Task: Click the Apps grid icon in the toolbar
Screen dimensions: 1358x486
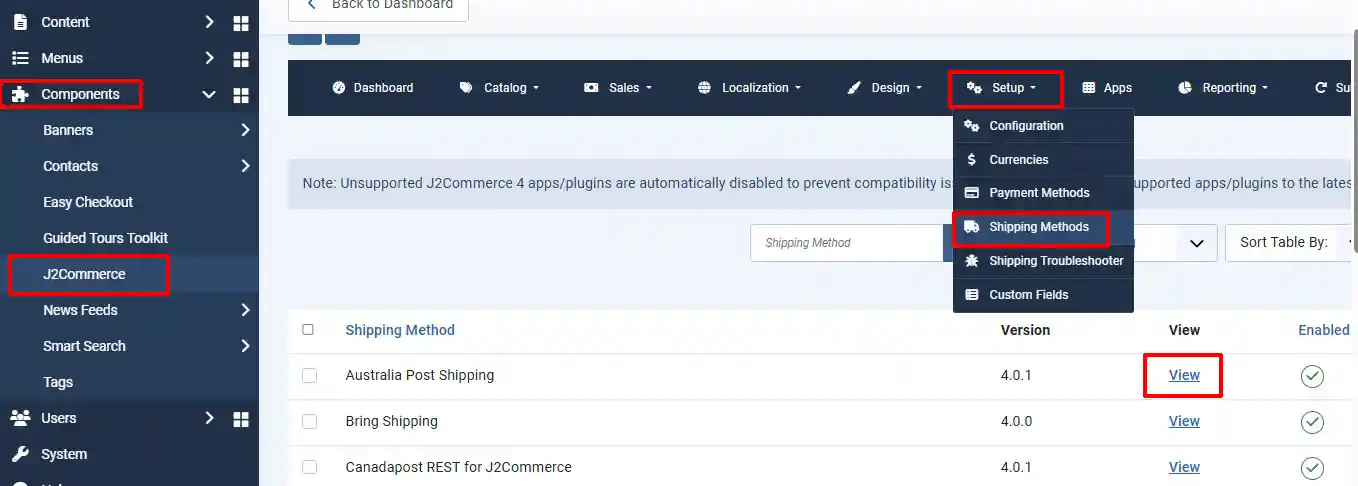Action: click(x=1089, y=88)
